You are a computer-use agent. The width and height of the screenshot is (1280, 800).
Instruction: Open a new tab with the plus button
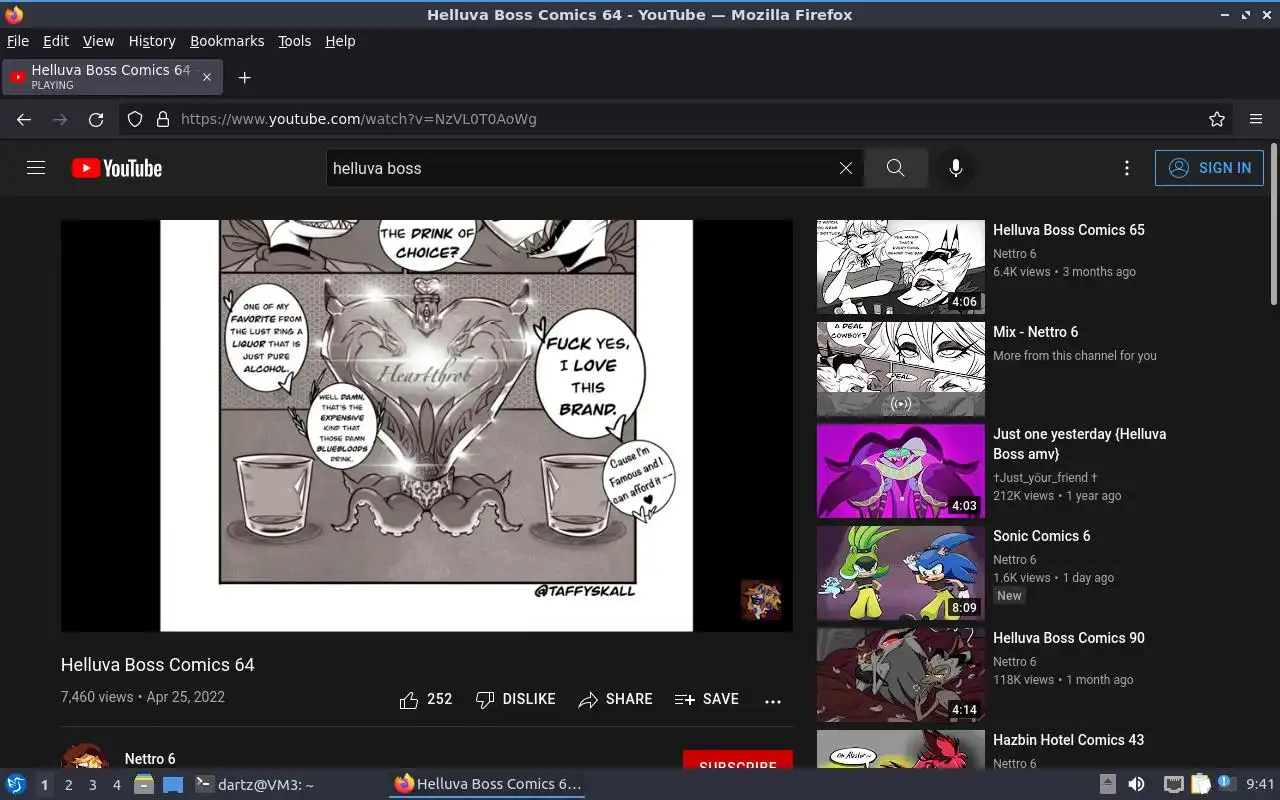(244, 77)
